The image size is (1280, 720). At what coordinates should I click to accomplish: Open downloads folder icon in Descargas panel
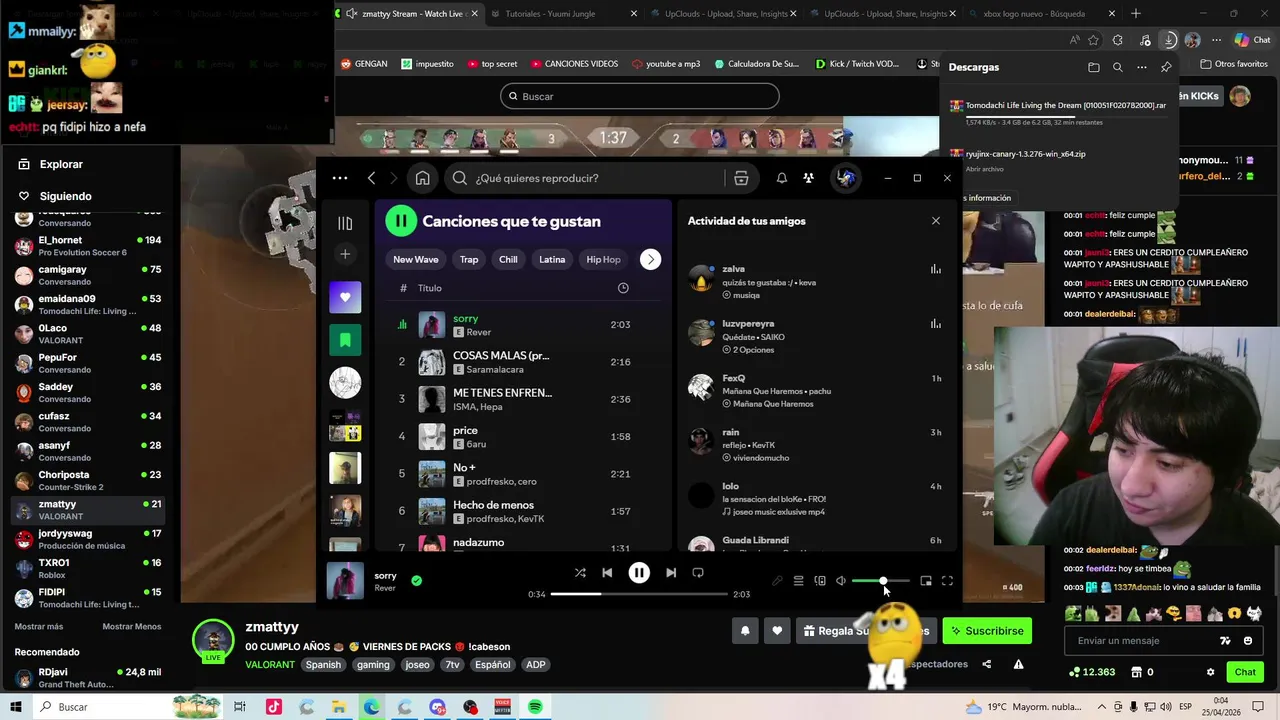(x=1093, y=67)
